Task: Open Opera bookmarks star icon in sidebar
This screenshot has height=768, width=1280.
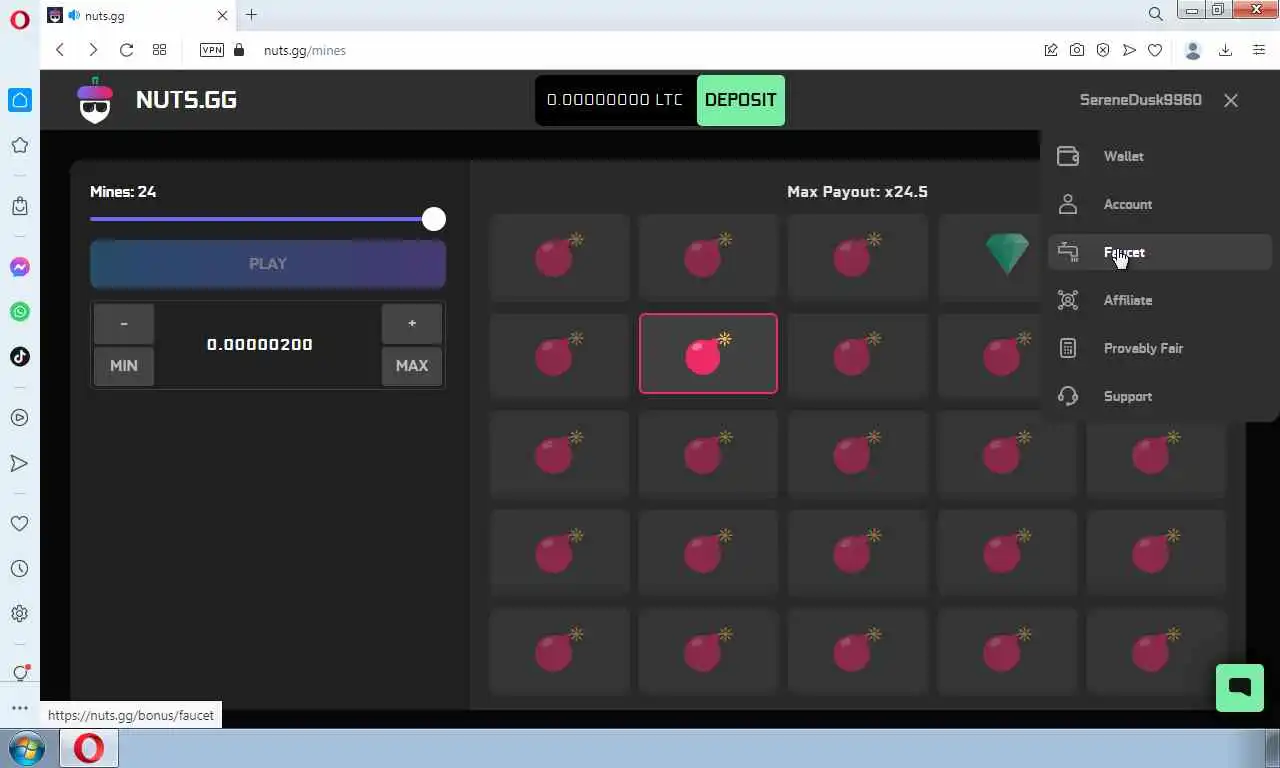Action: pyautogui.click(x=20, y=146)
